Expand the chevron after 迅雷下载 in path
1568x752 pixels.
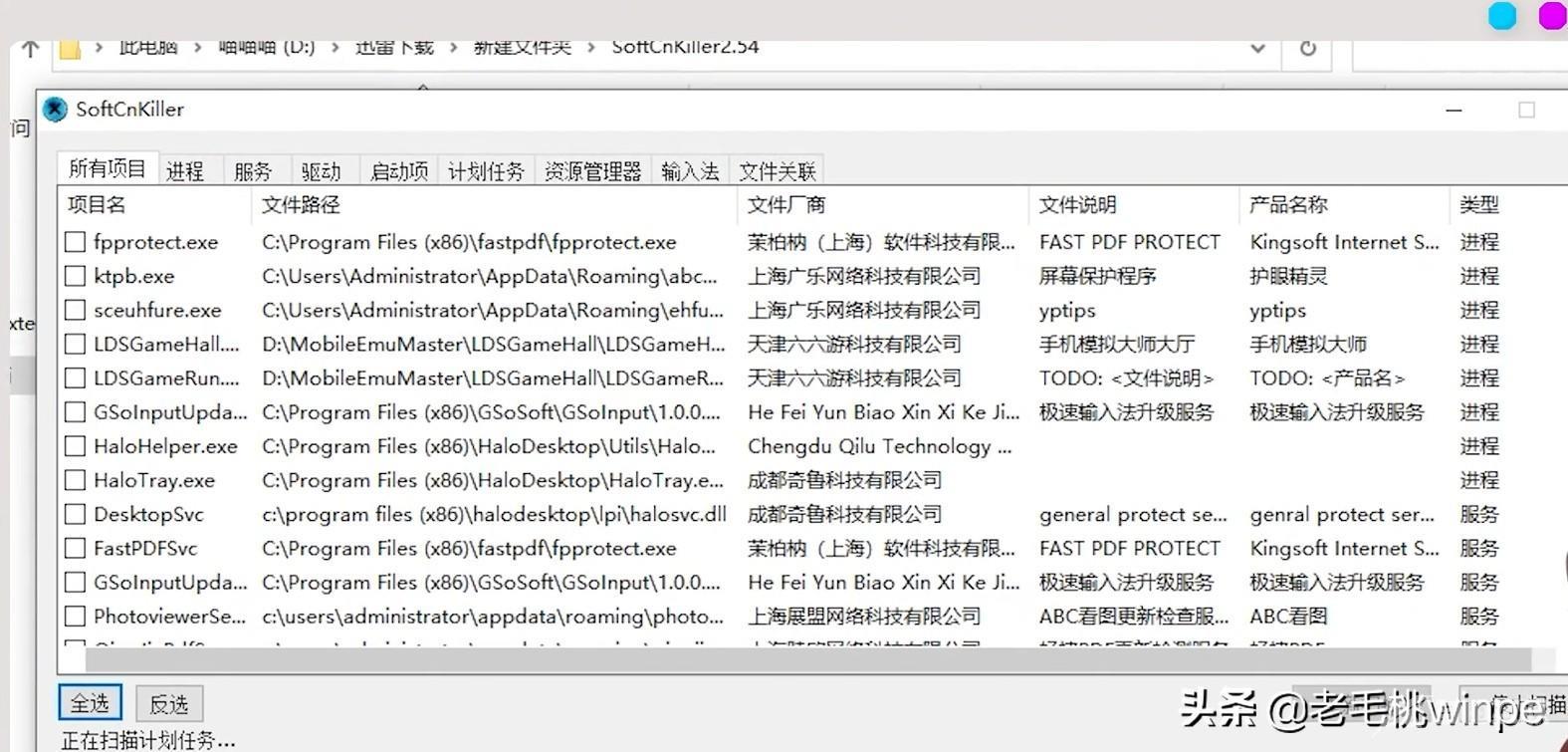[x=454, y=48]
